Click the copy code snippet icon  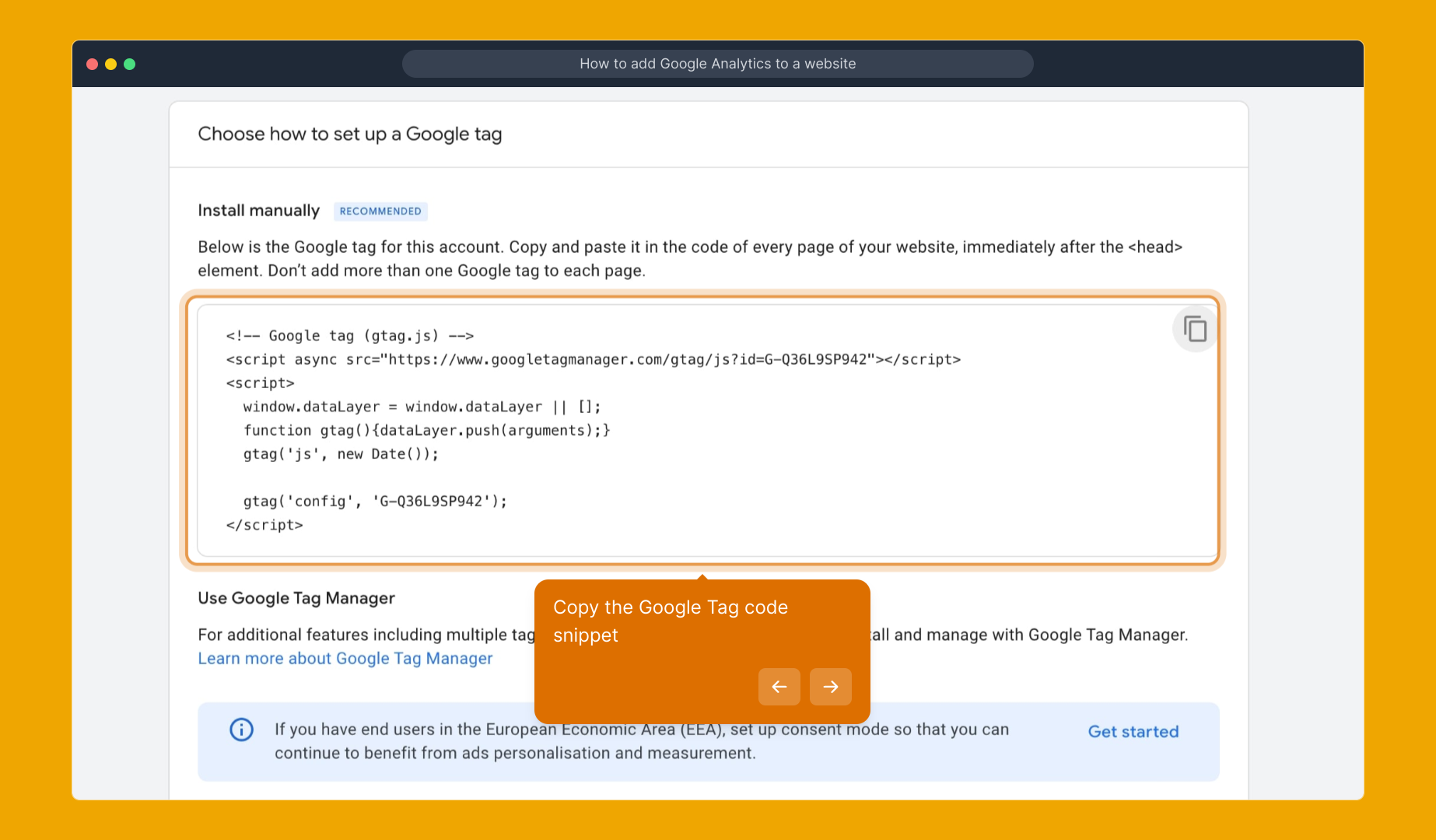pos(1194,329)
